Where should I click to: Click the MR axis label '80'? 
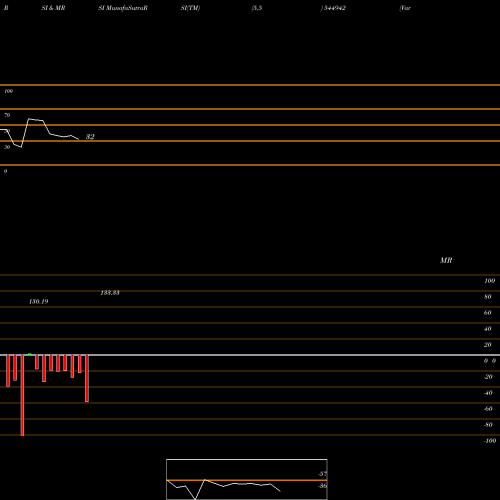click(488, 297)
